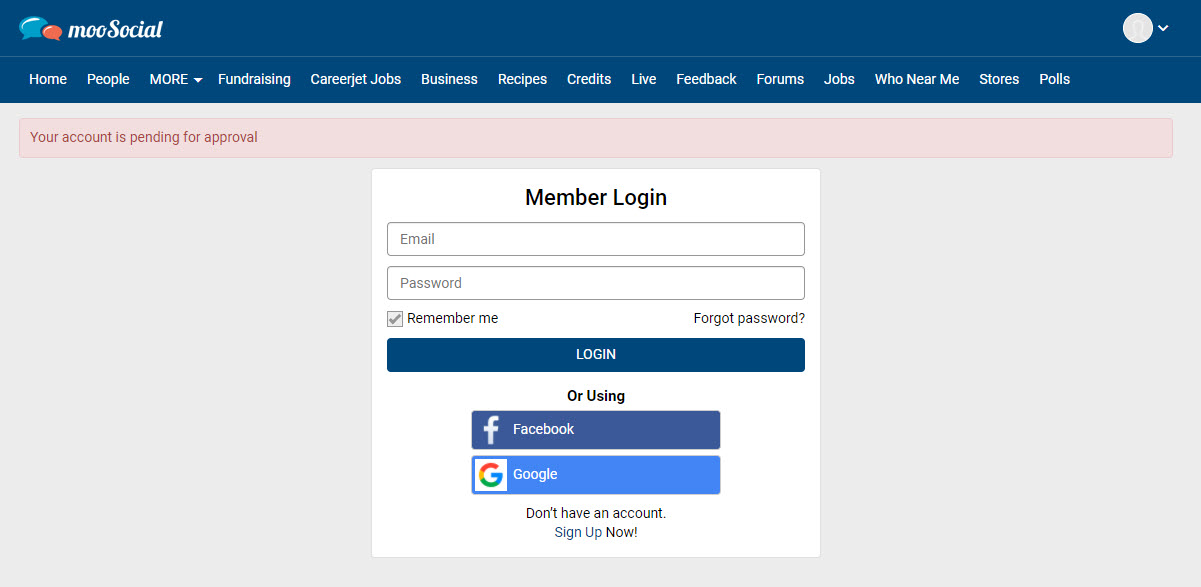The image size is (1201, 587).
Task: Select Careerjet Jobs in the navigation
Action: pos(356,79)
